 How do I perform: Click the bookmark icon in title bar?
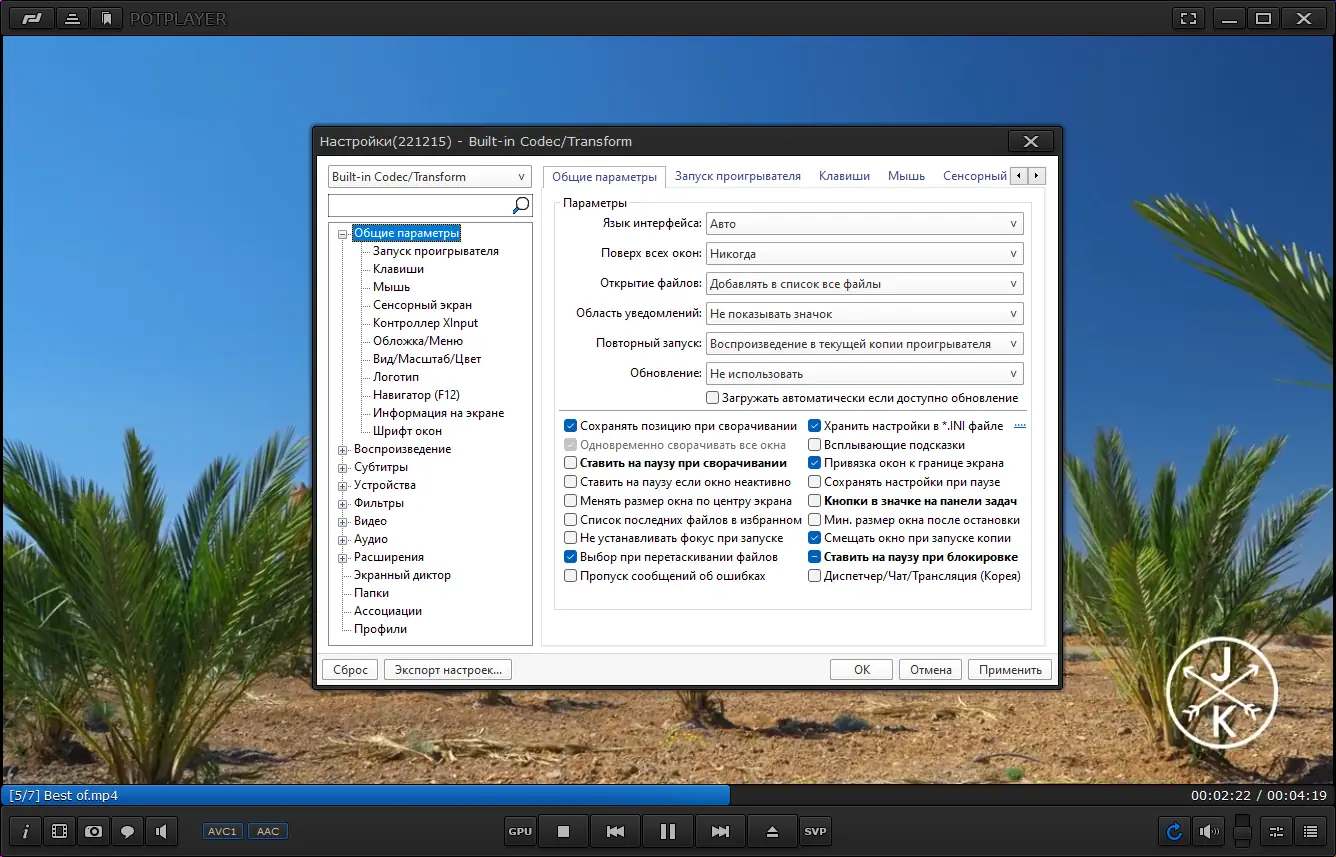tap(106, 18)
